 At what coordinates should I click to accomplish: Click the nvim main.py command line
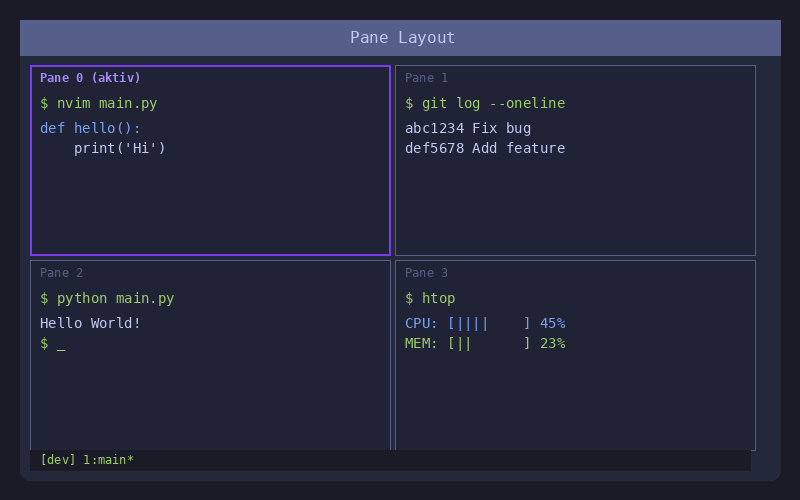(98, 103)
